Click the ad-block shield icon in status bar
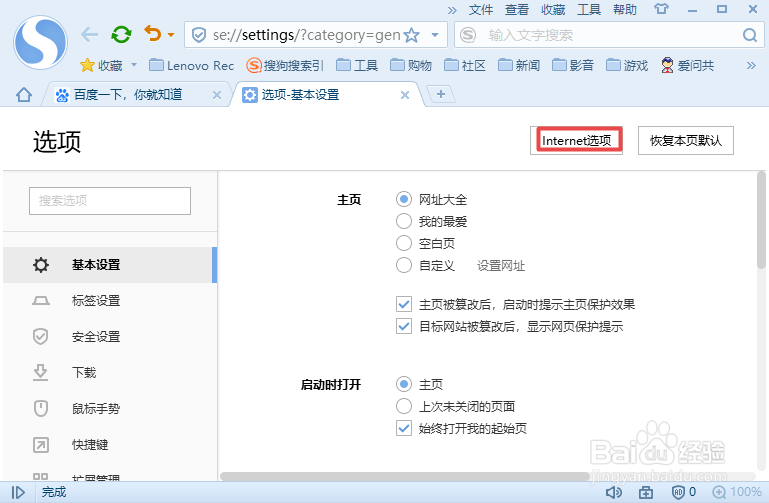This screenshot has width=769, height=503. (x=678, y=492)
